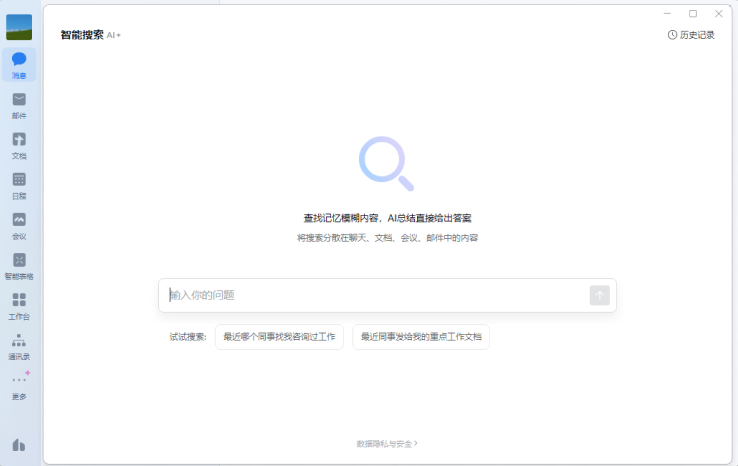The height and width of the screenshot is (466, 738).
Task: Click the 输入你的问题 search input field
Action: [375, 295]
